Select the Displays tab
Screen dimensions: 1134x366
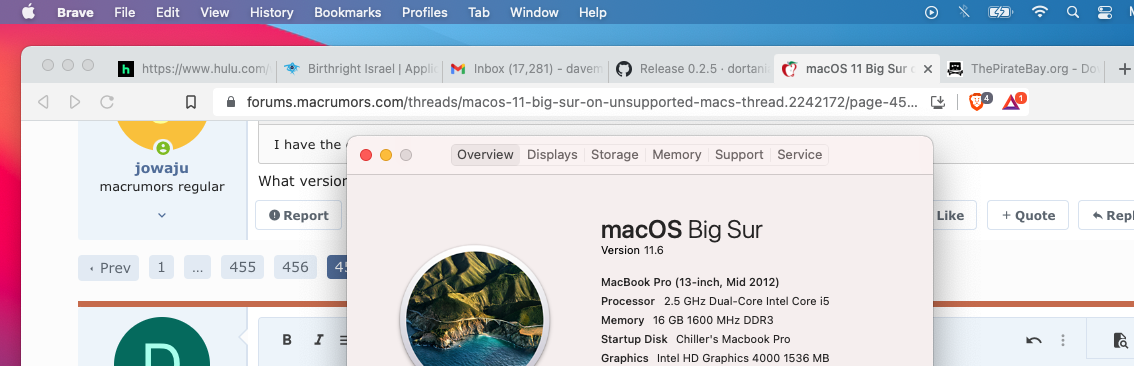552,155
